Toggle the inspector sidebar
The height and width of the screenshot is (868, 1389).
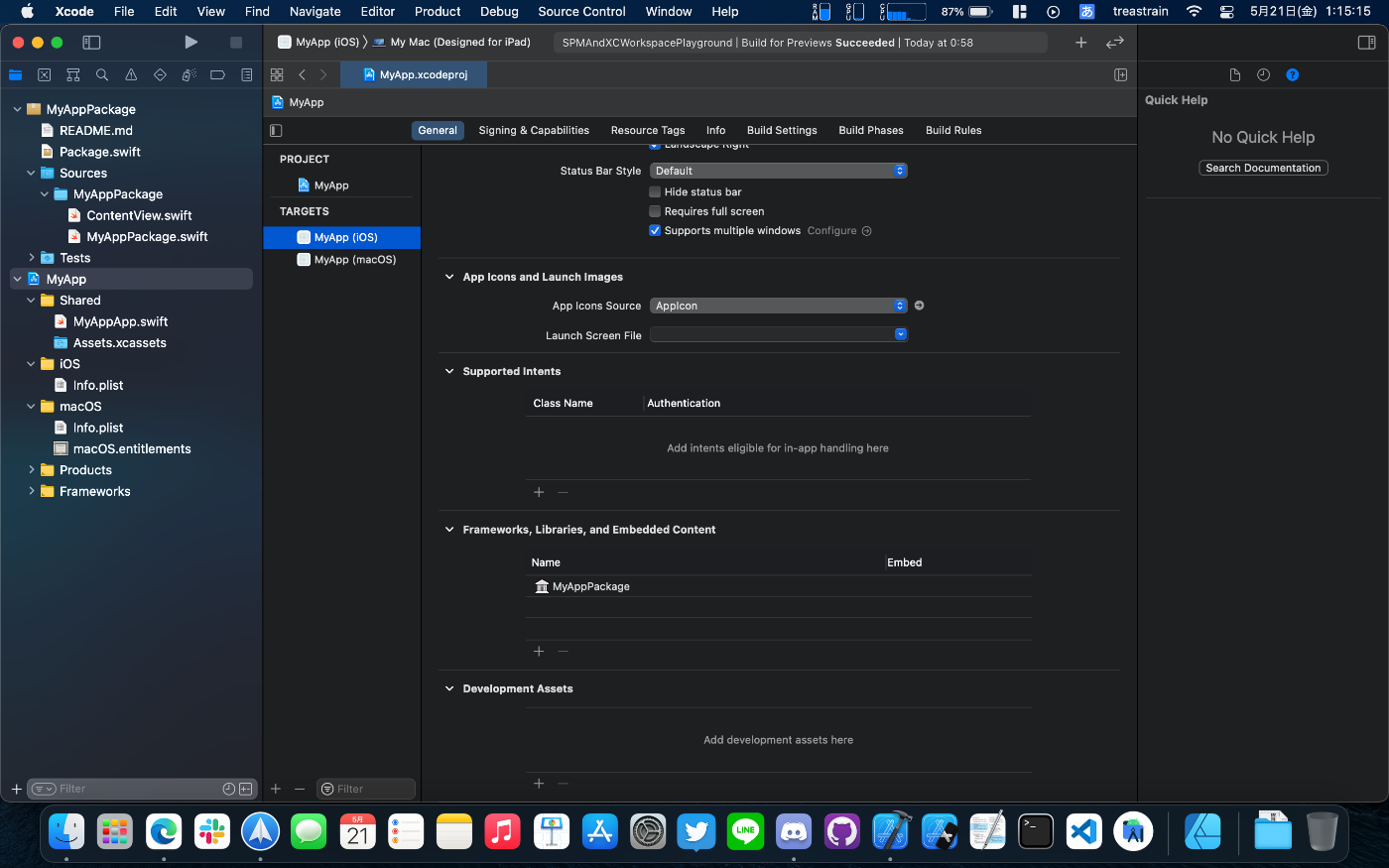1366,43
